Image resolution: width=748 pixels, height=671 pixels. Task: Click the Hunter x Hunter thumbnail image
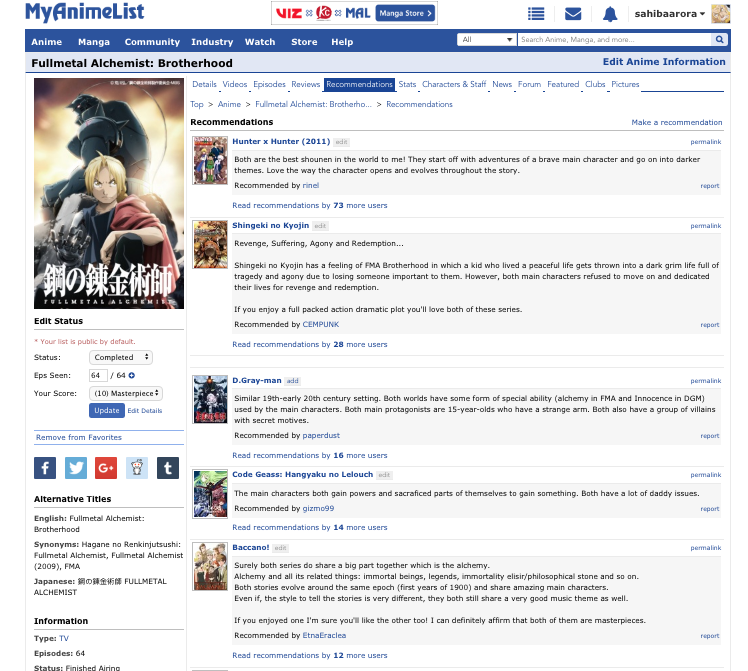click(210, 160)
